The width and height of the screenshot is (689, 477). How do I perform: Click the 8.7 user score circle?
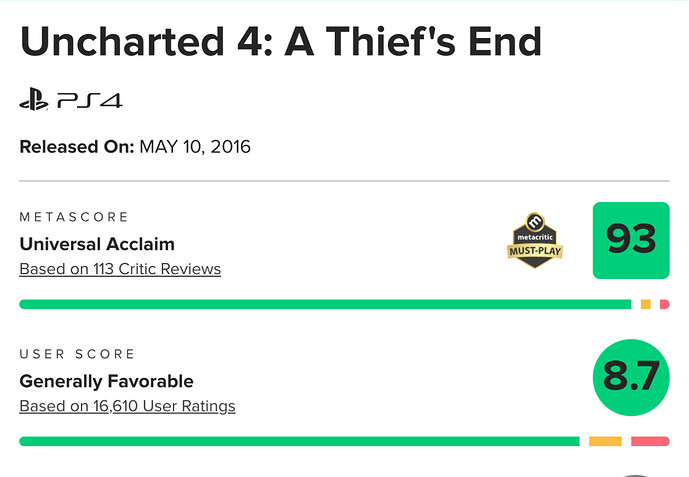tap(631, 377)
